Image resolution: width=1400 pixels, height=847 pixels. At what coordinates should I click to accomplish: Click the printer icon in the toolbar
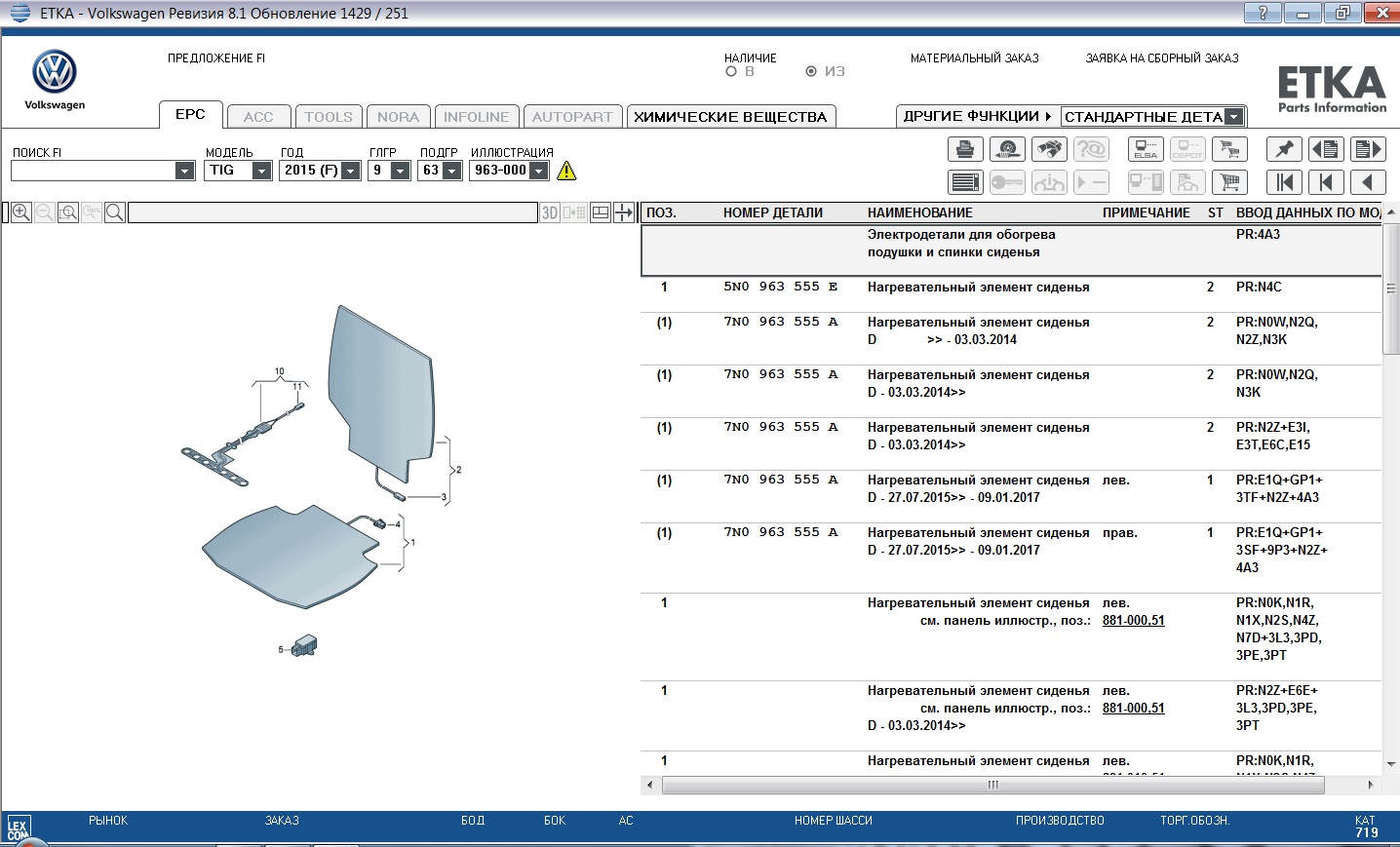point(964,149)
